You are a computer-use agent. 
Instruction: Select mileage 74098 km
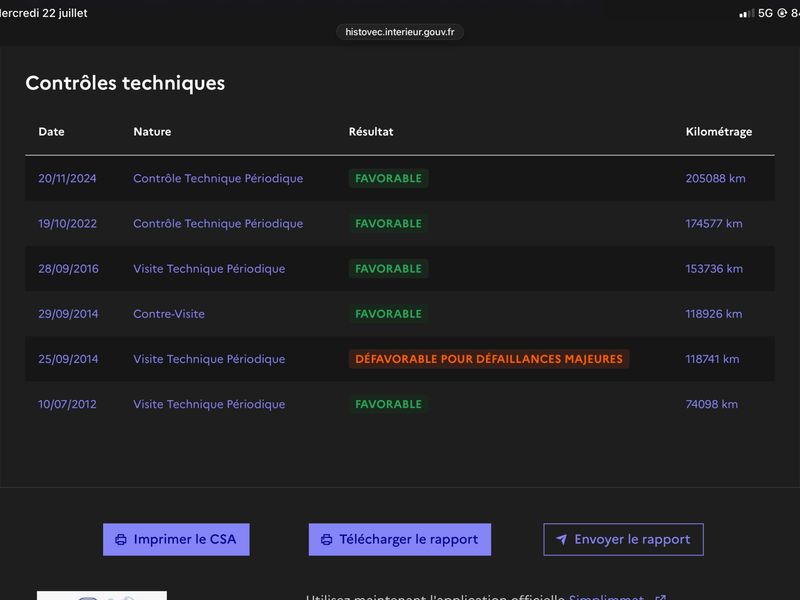pyautogui.click(x=712, y=404)
